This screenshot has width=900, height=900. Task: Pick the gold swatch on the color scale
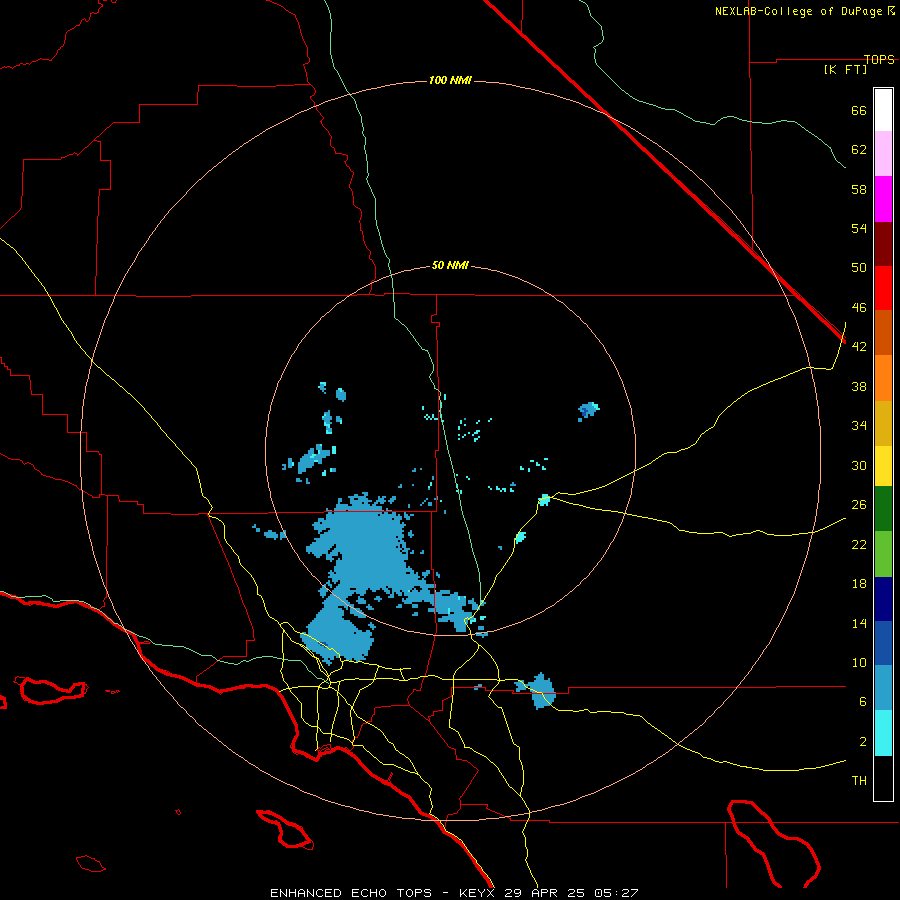[x=883, y=423]
